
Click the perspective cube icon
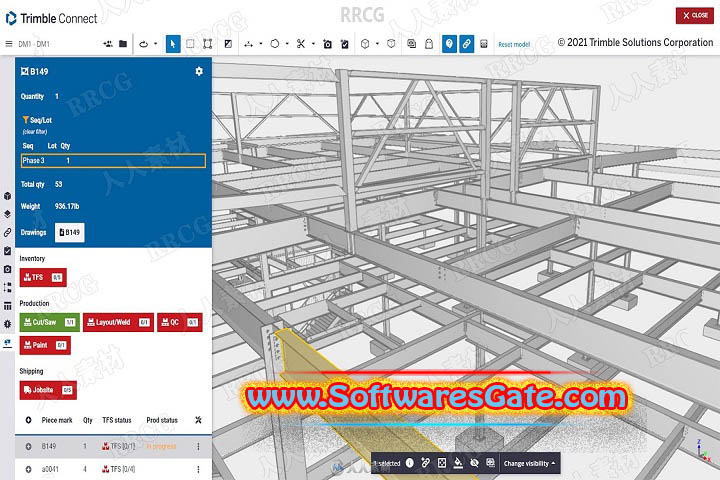click(x=391, y=44)
